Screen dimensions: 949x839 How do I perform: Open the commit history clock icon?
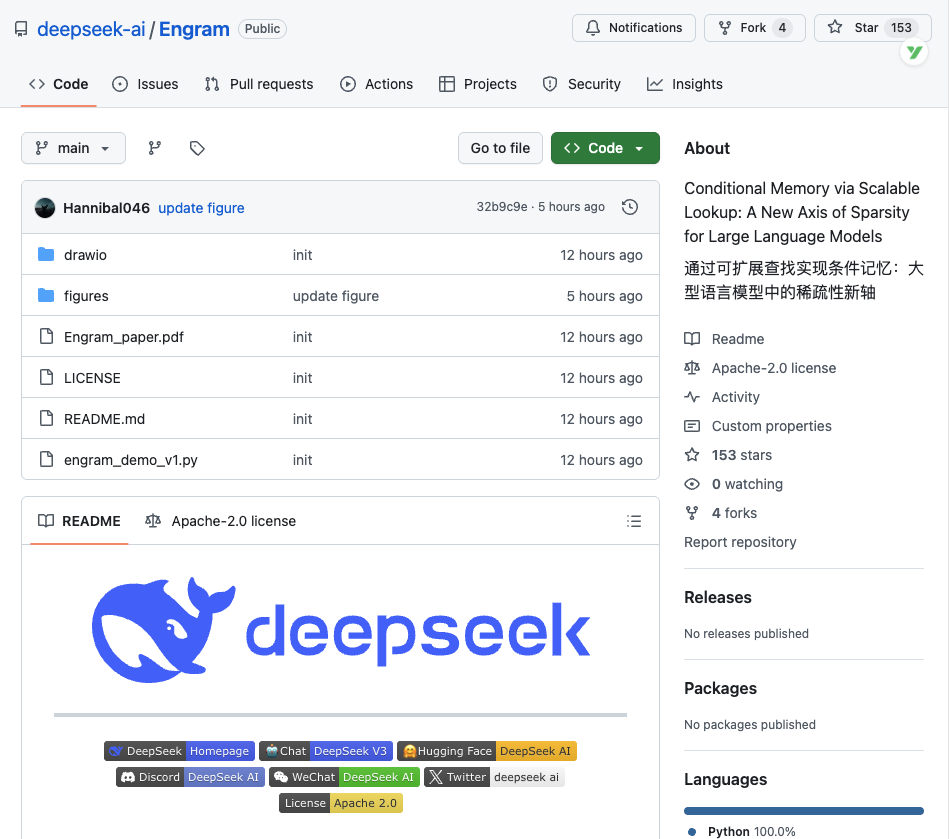(630, 206)
